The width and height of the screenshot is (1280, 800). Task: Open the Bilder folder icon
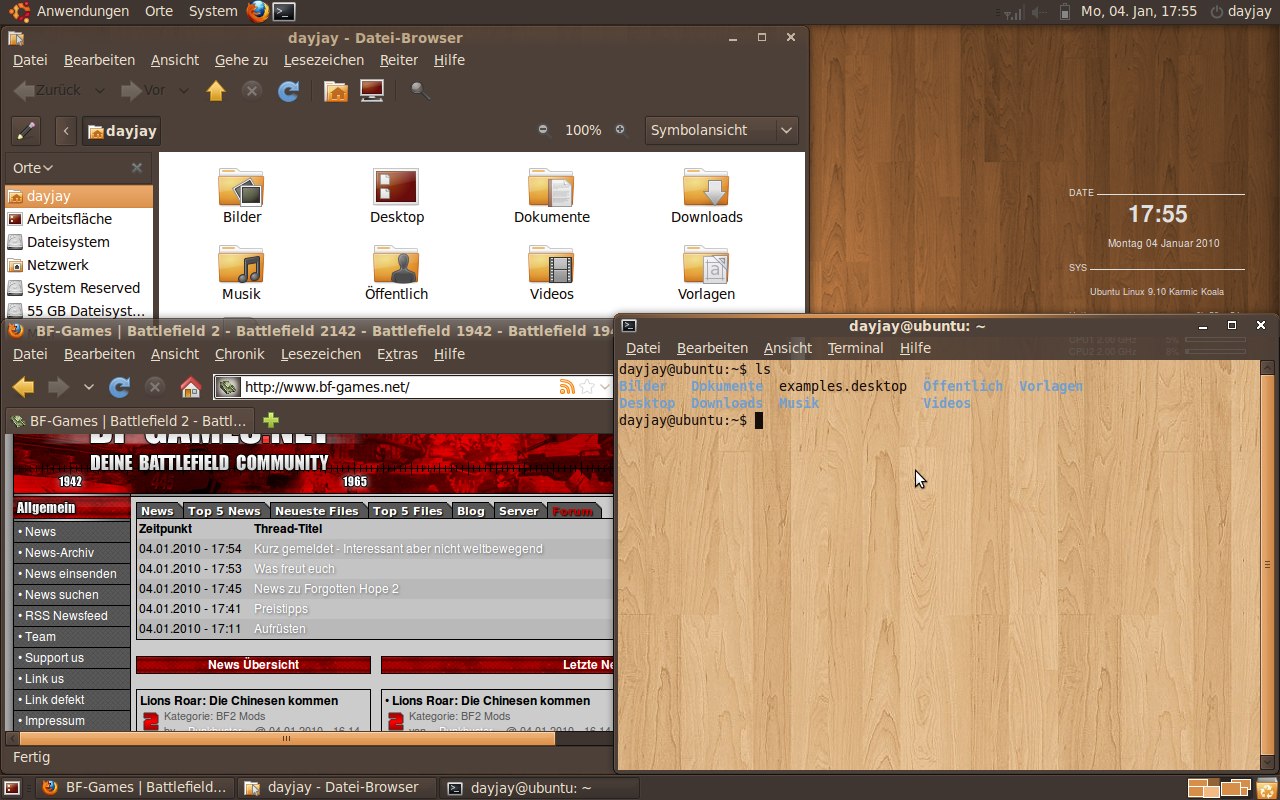click(x=241, y=188)
